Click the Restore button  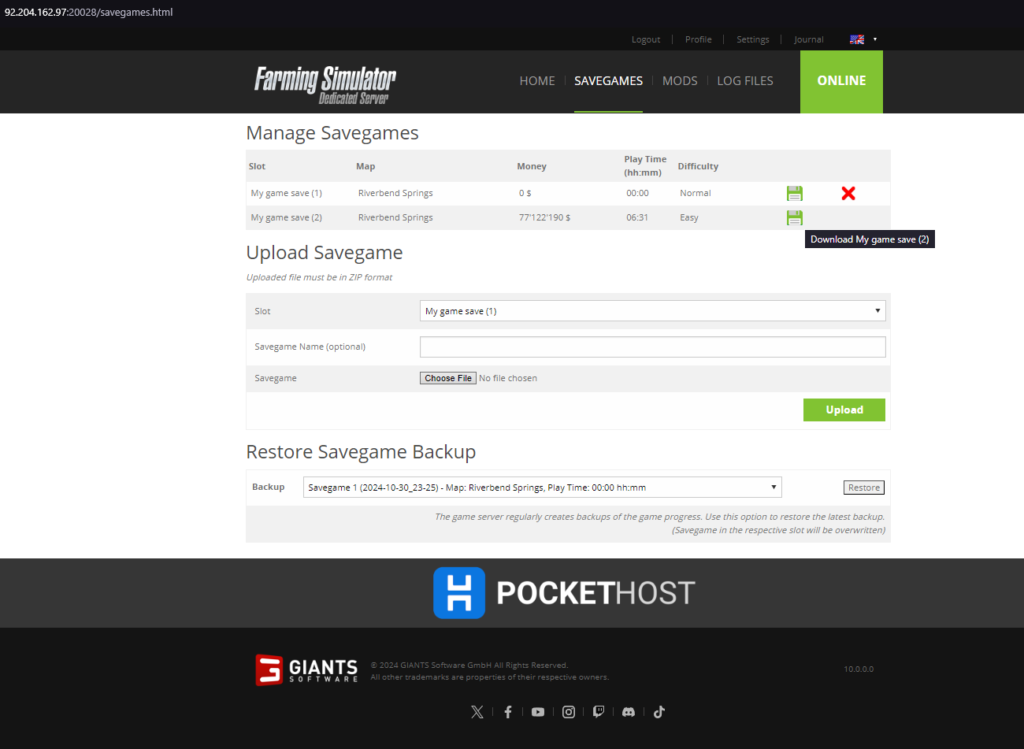tap(864, 487)
